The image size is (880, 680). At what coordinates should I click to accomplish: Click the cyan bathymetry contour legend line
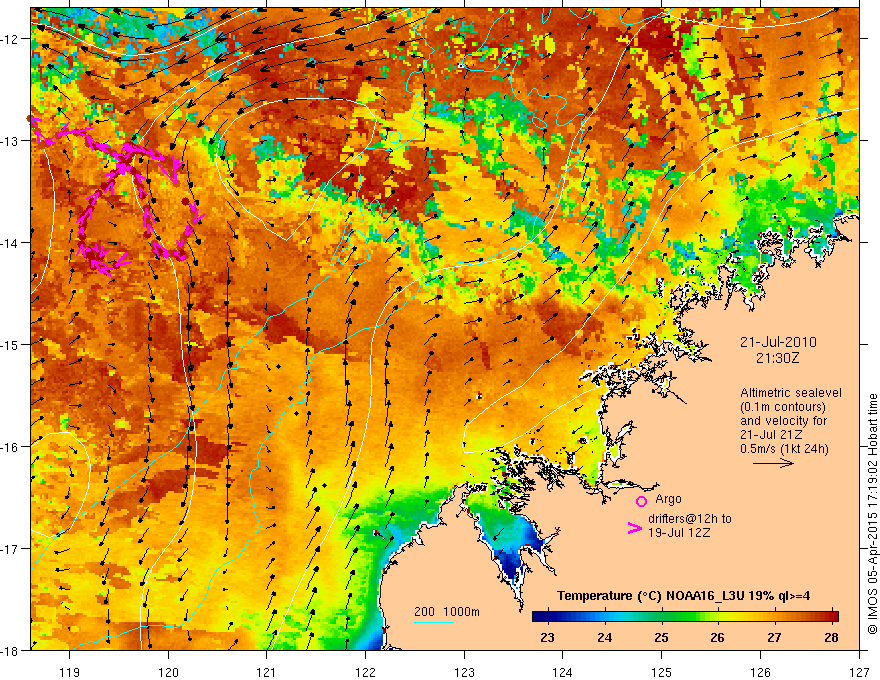(434, 622)
